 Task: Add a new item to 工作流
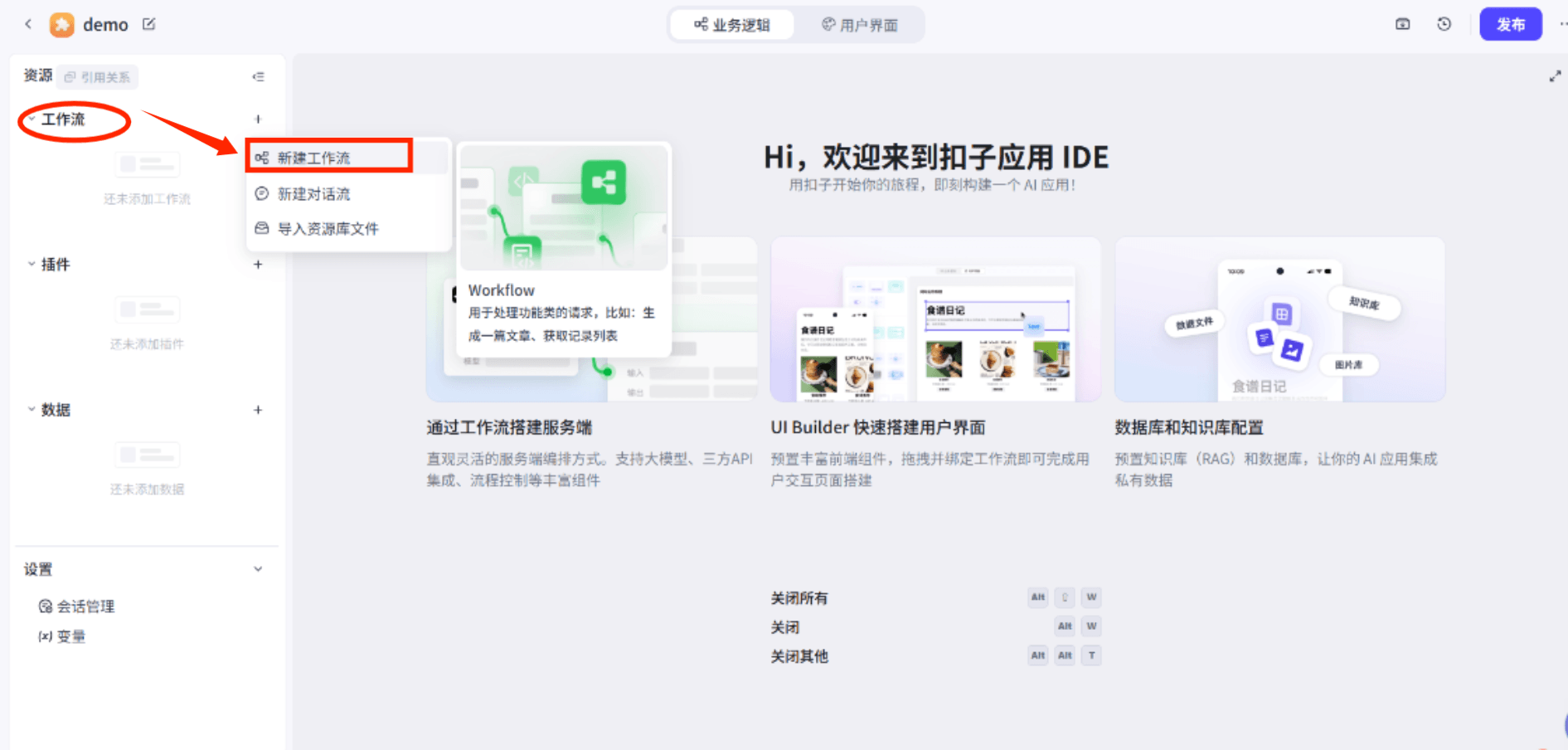point(258,119)
